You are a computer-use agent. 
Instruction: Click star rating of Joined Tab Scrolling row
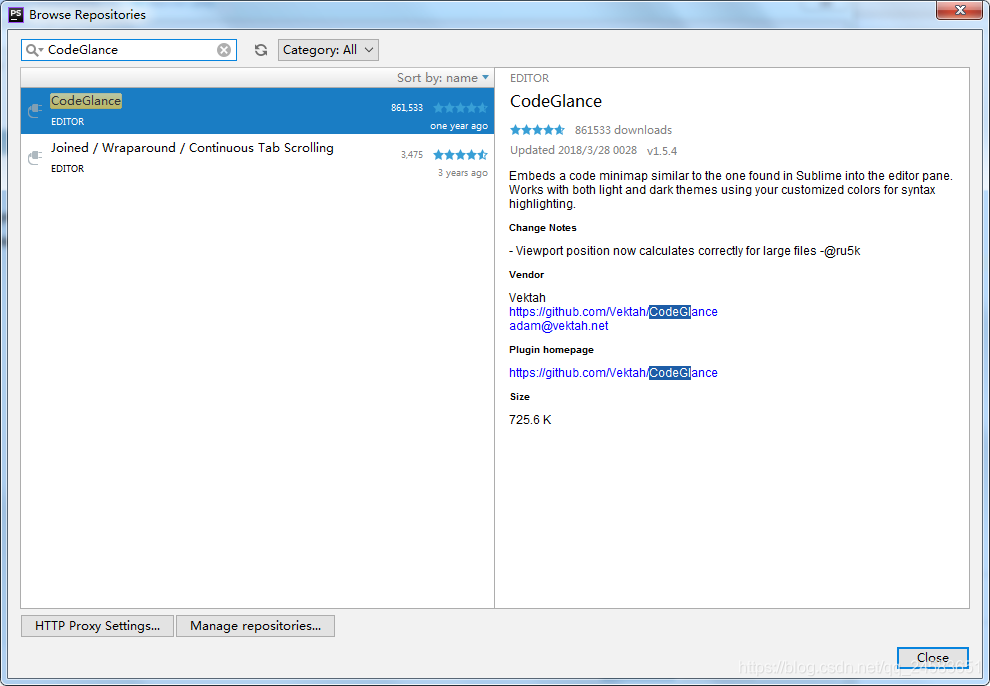(x=460, y=155)
